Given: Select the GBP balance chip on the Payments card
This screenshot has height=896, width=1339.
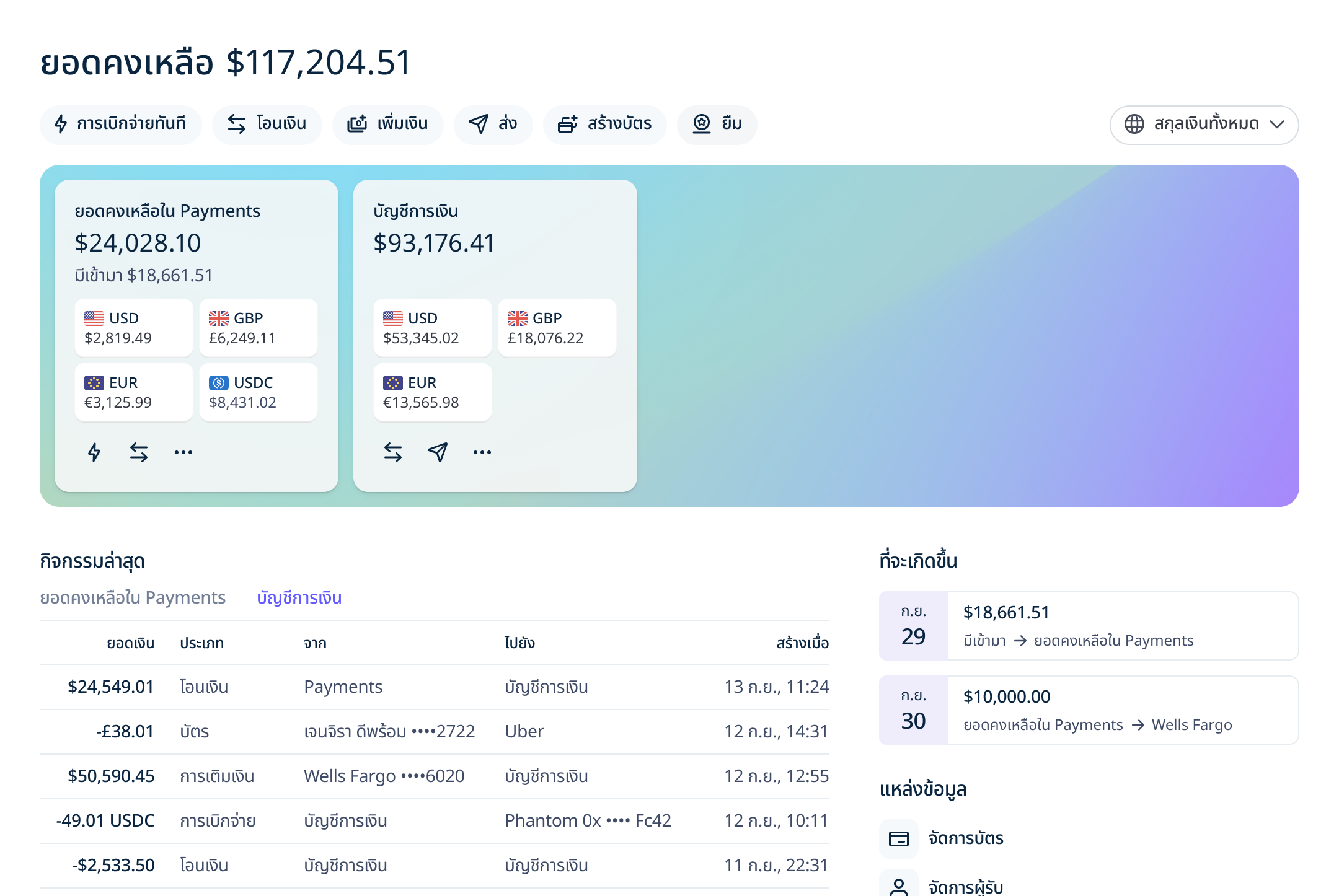Looking at the screenshot, I should 259,328.
